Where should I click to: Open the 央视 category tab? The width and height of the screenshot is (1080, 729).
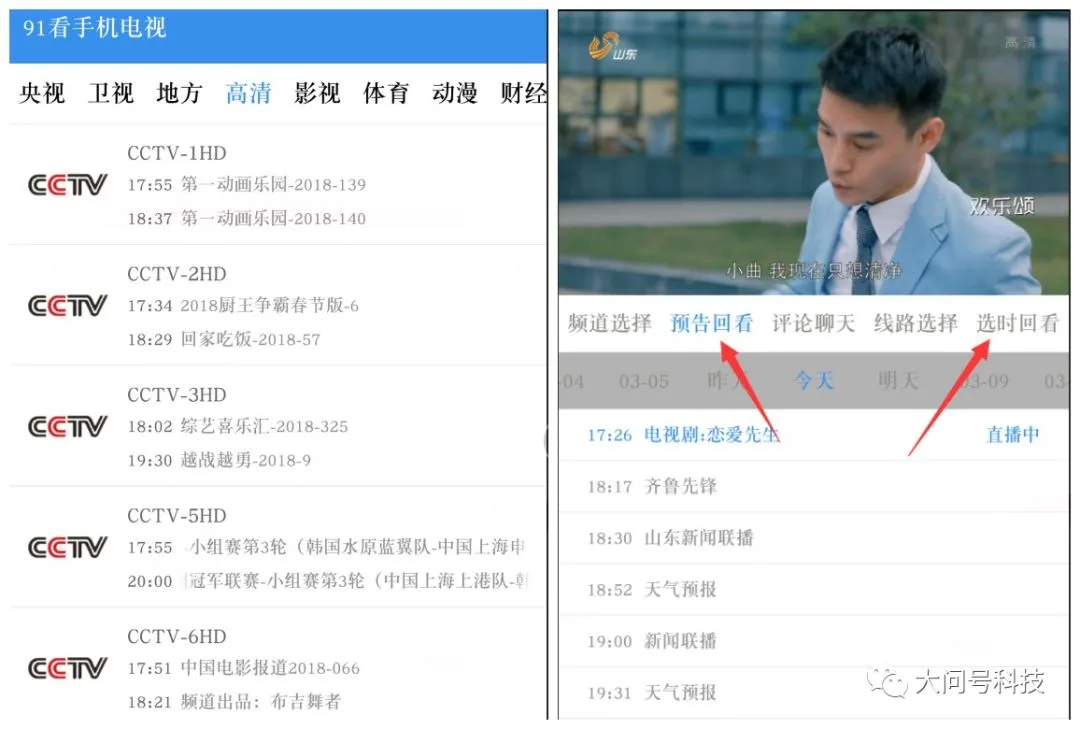coord(42,92)
